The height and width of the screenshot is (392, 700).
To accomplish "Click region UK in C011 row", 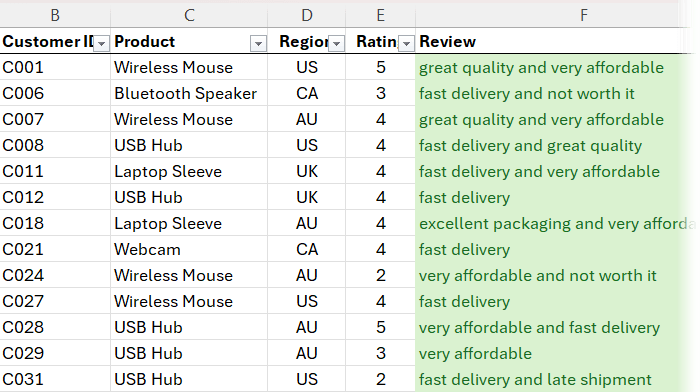I will pyautogui.click(x=307, y=171).
